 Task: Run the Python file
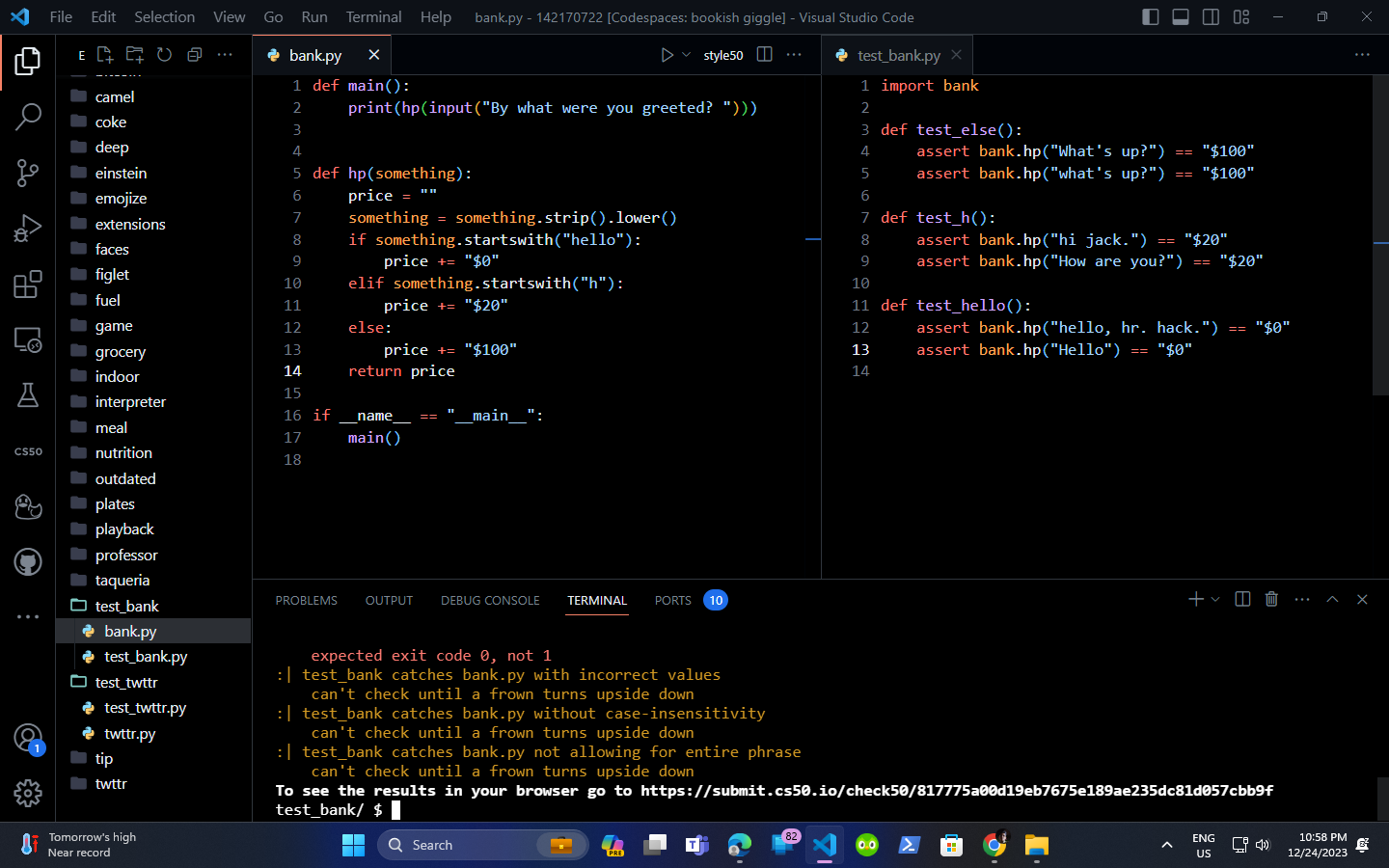pos(667,55)
